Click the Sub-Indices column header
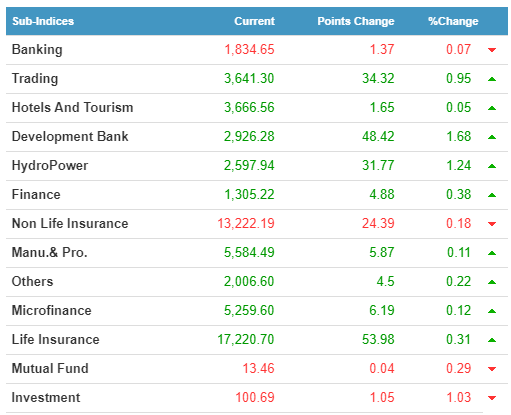 click(x=43, y=21)
